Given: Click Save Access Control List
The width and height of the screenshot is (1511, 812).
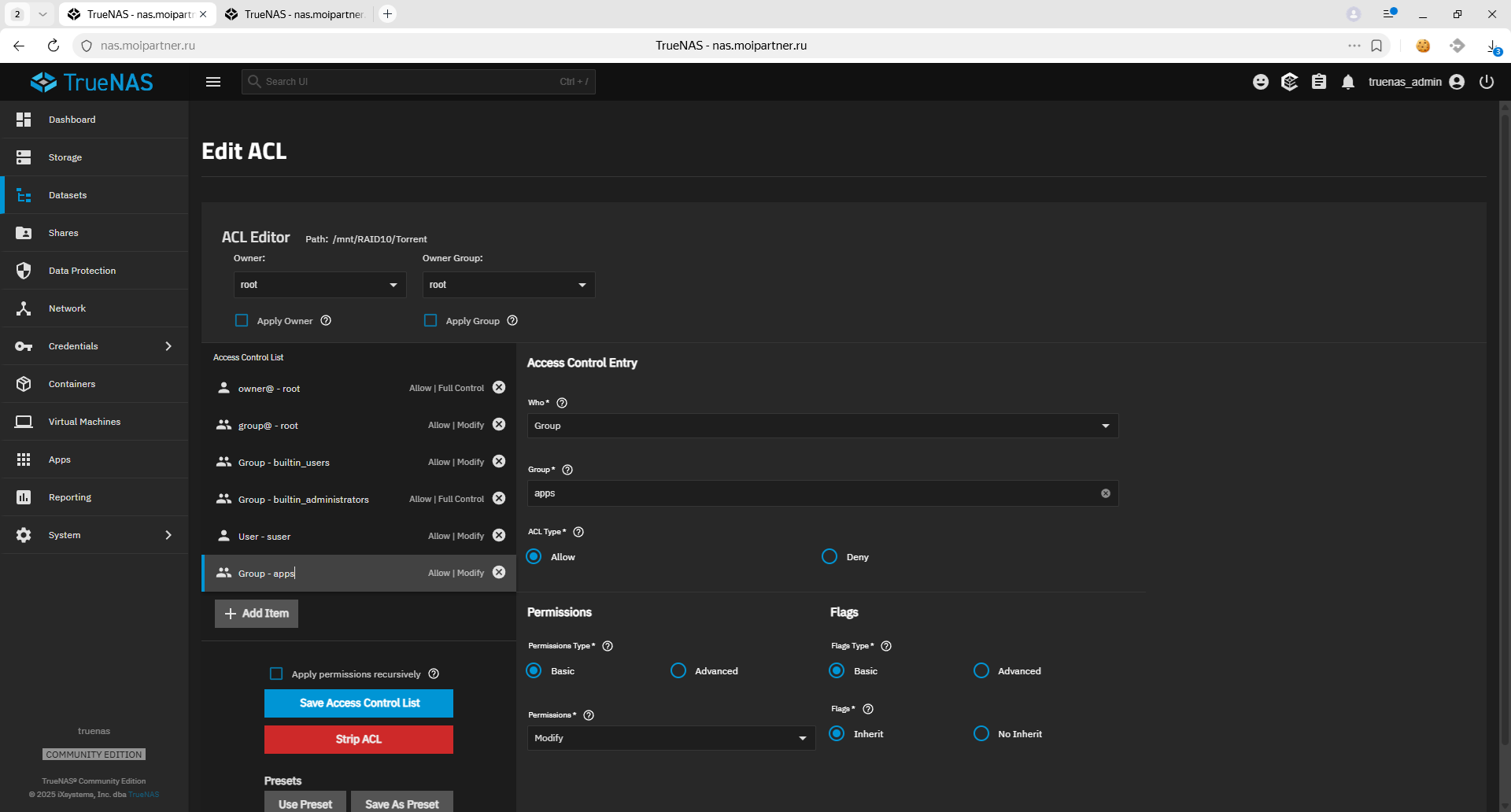Looking at the screenshot, I should tap(359, 703).
